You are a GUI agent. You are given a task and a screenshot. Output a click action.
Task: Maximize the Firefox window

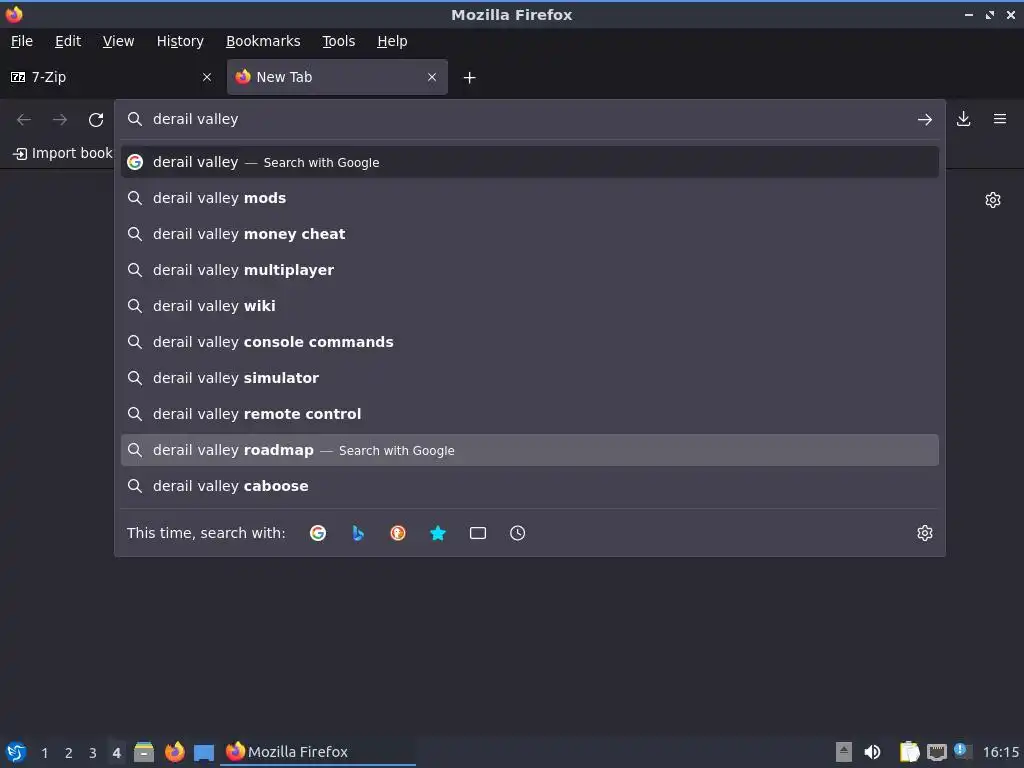click(x=990, y=14)
